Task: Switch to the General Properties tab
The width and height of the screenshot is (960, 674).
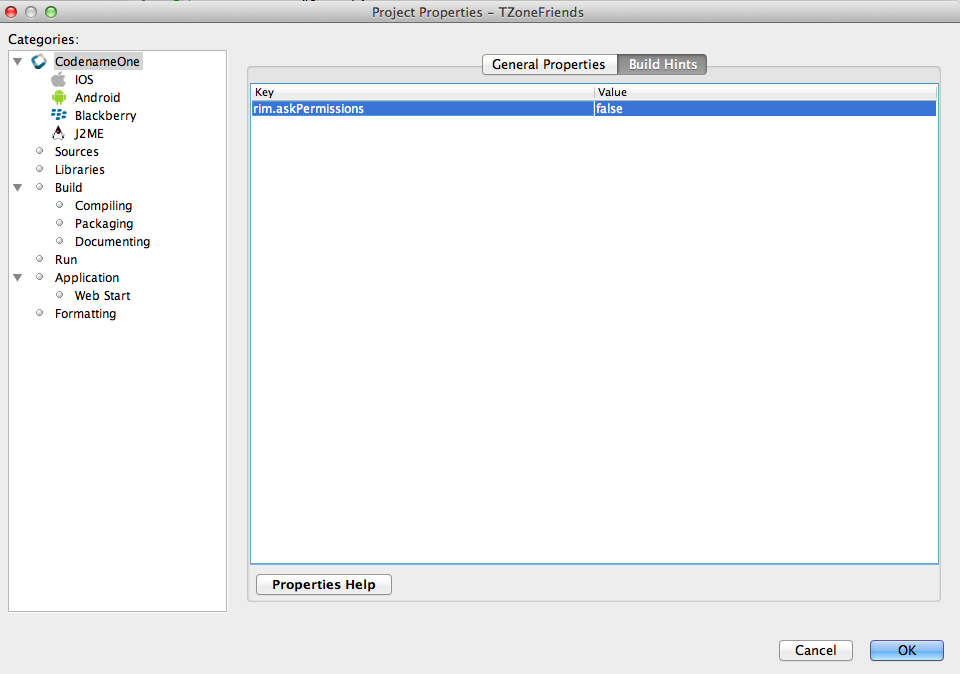Action: (x=549, y=64)
